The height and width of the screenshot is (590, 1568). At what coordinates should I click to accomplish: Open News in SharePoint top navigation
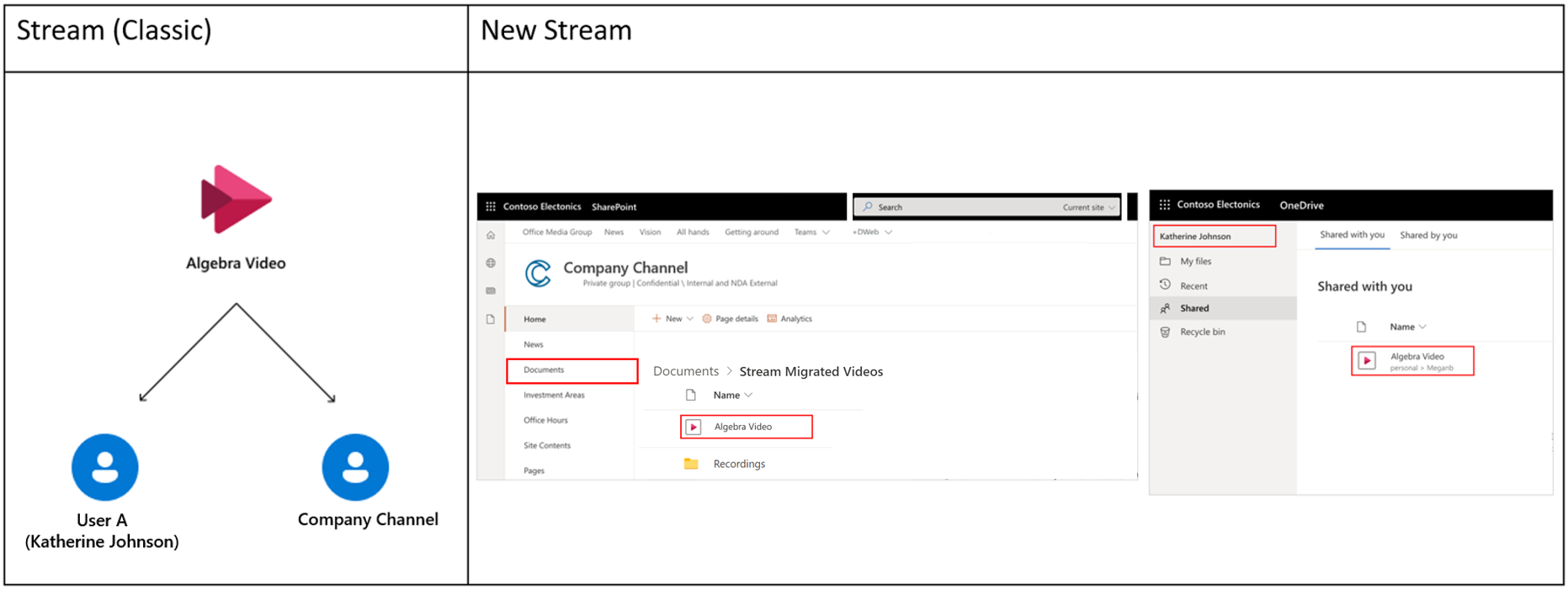point(614,232)
